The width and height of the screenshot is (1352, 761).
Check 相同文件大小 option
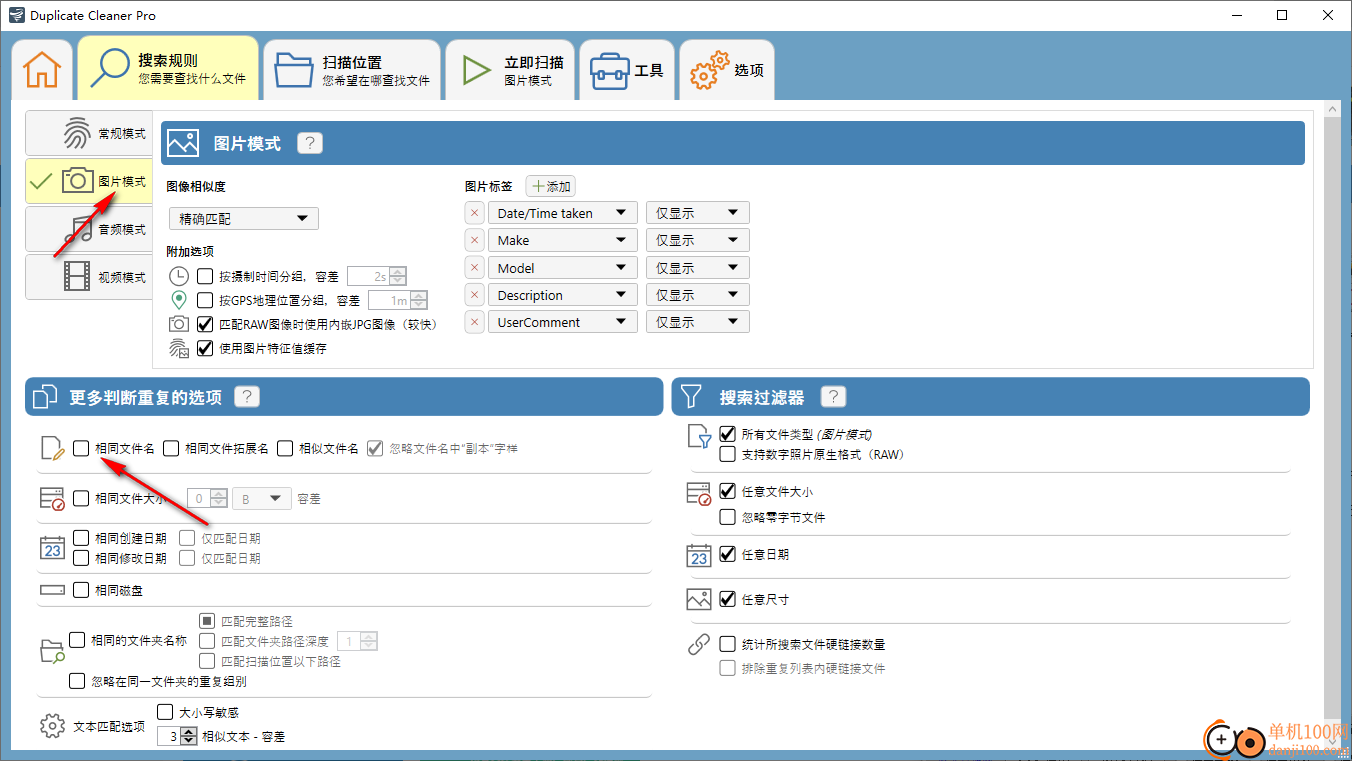click(x=81, y=498)
